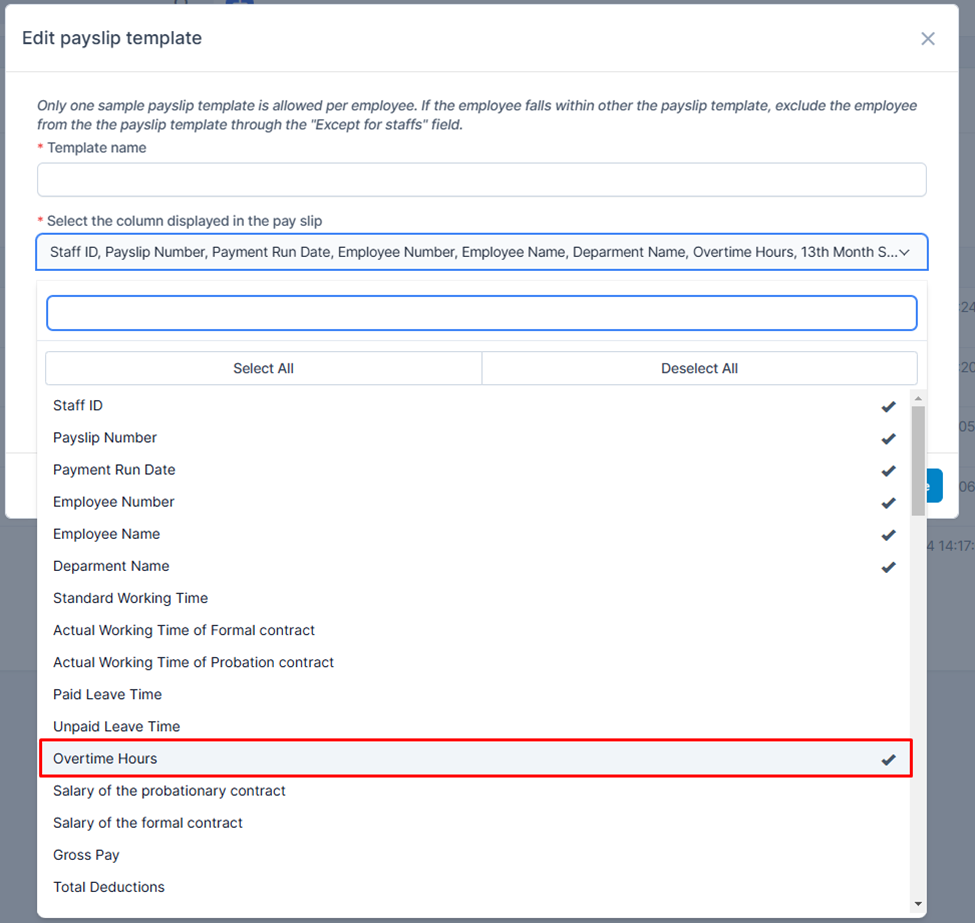The width and height of the screenshot is (975, 923).
Task: Click the Payment Run Date checkmark
Action: (x=888, y=471)
